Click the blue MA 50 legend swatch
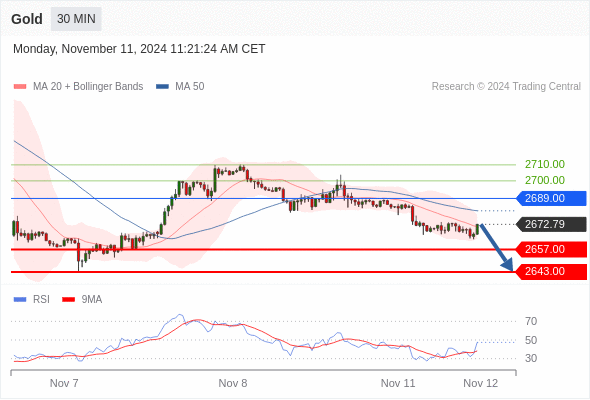The height and width of the screenshot is (400, 590). (163, 87)
